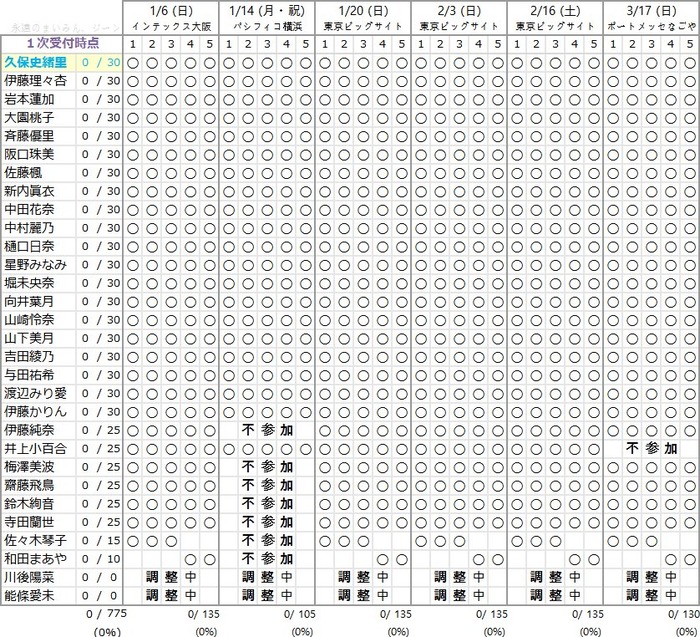
Task: Click the name 和田まあや
Action: click(36, 559)
